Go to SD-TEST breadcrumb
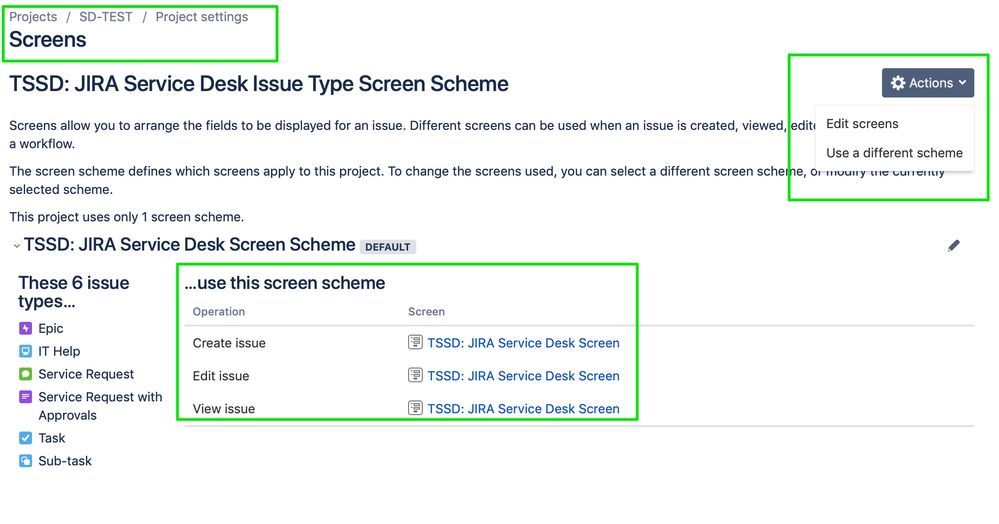 coord(106,17)
